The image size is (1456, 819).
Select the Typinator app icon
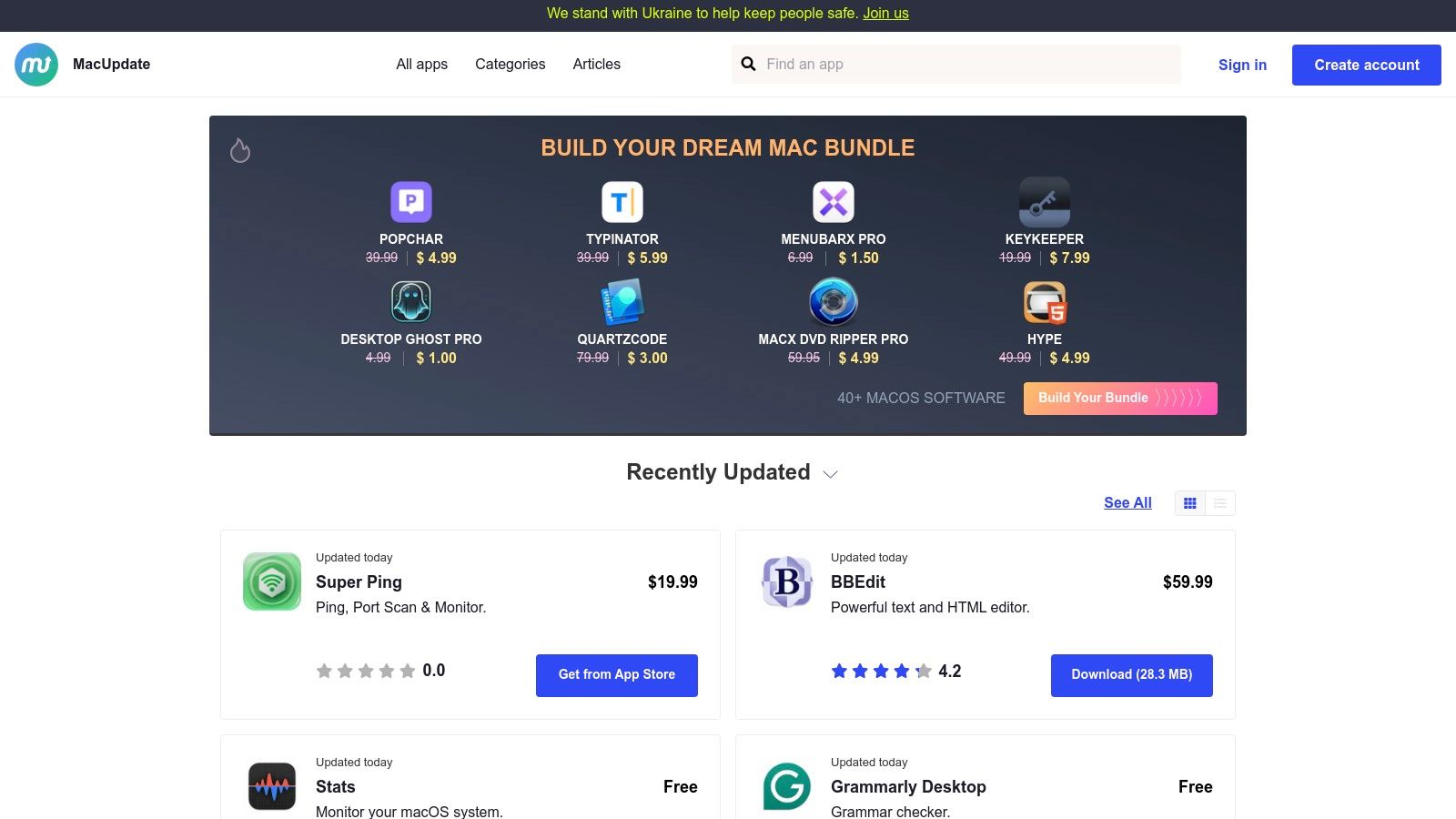click(622, 202)
